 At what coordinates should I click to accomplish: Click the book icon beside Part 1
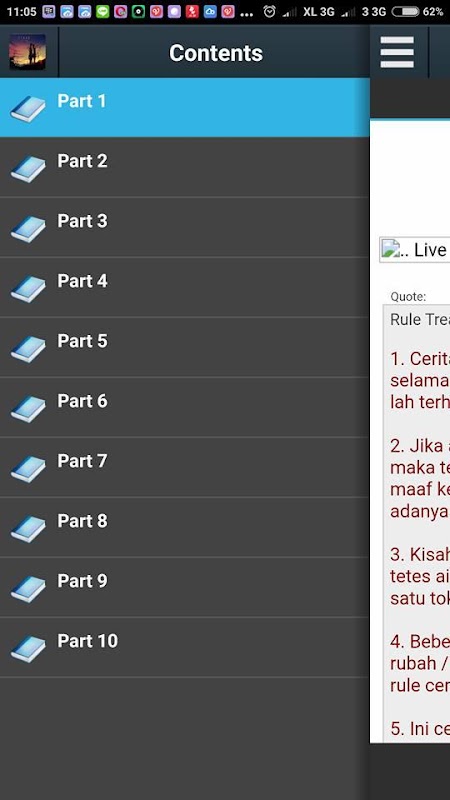point(28,108)
